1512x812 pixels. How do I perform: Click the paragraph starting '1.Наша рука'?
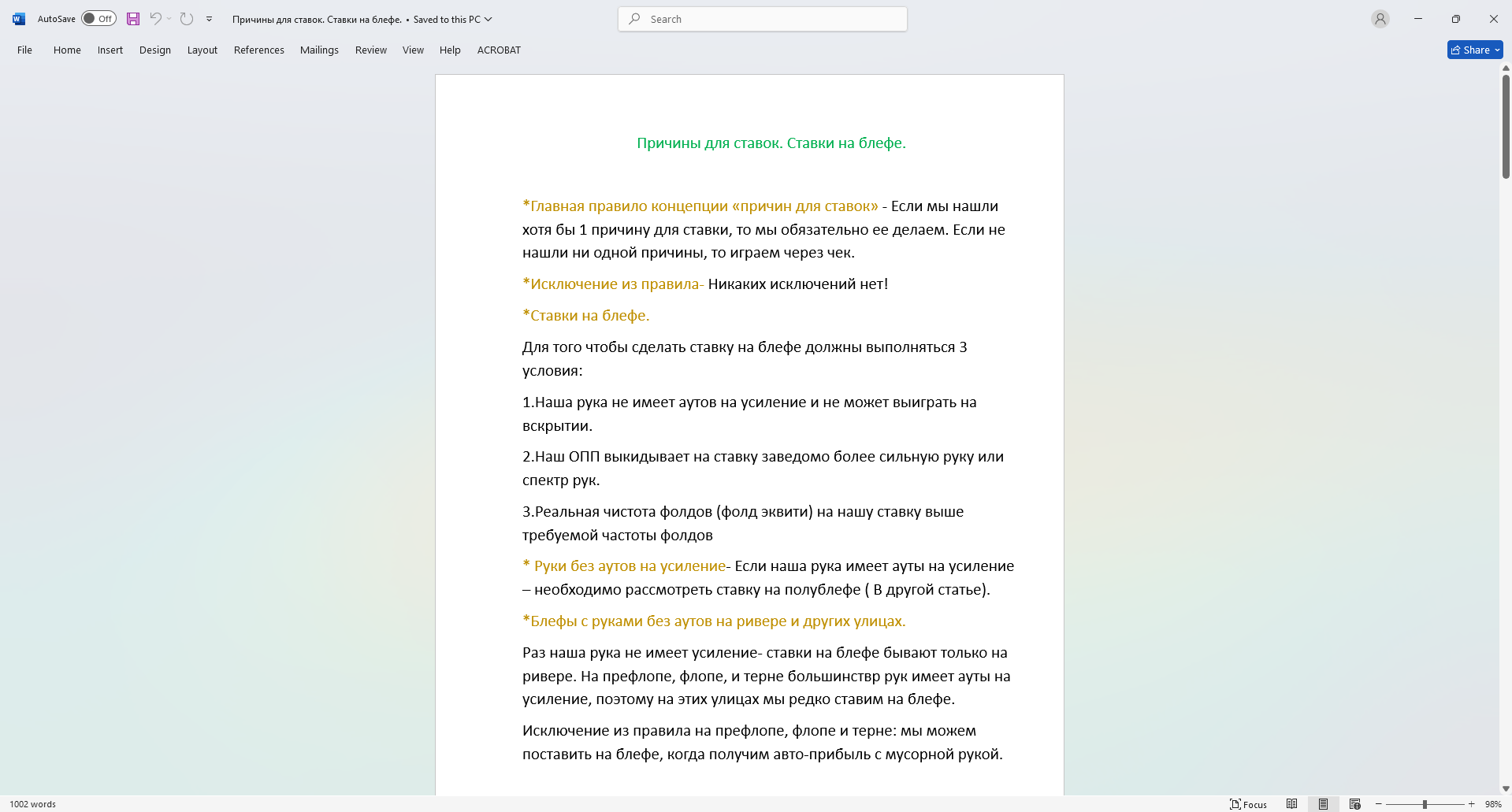pyautogui.click(x=749, y=414)
